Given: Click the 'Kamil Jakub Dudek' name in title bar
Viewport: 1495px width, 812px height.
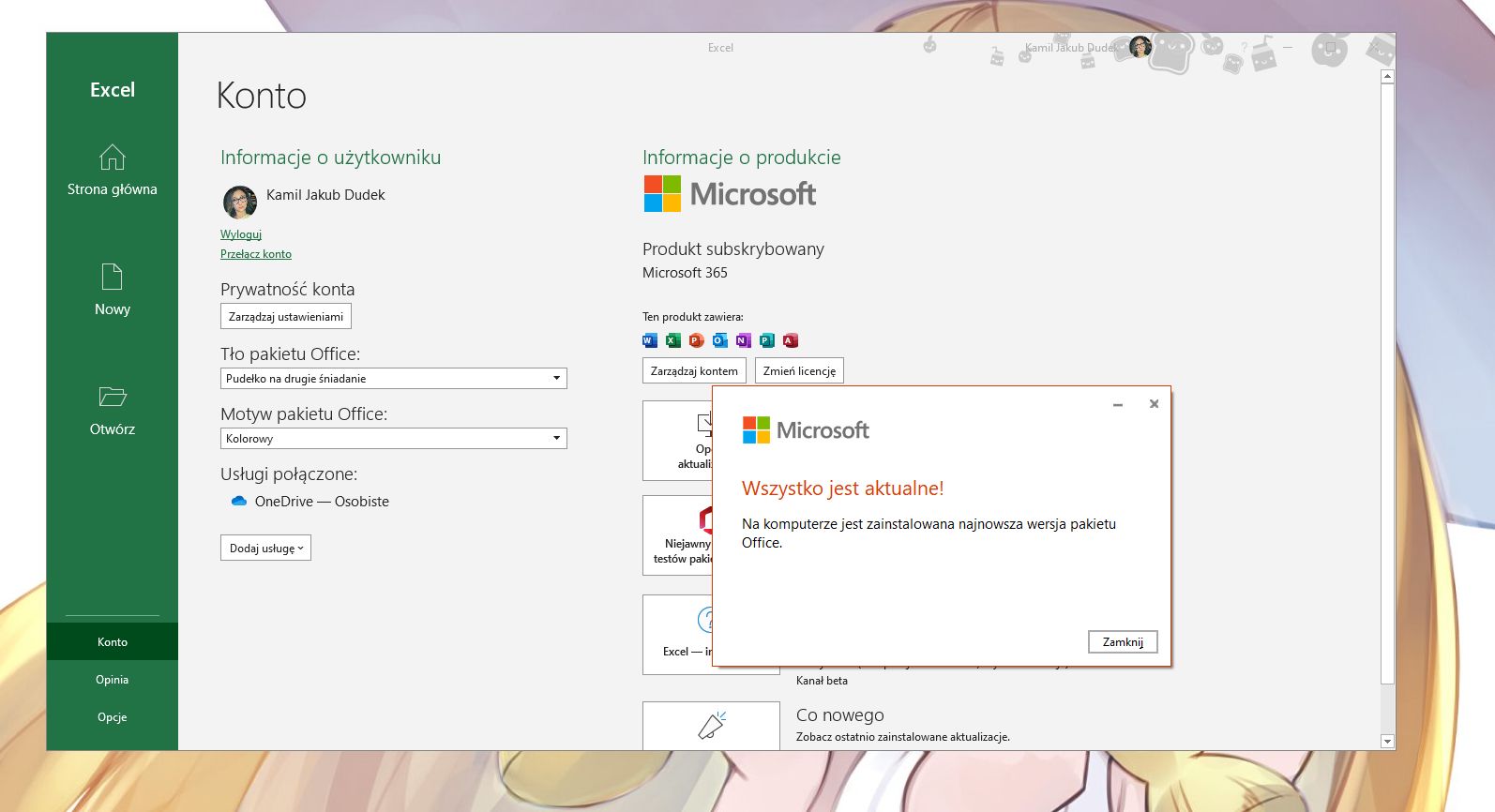Looking at the screenshot, I should [1072, 48].
